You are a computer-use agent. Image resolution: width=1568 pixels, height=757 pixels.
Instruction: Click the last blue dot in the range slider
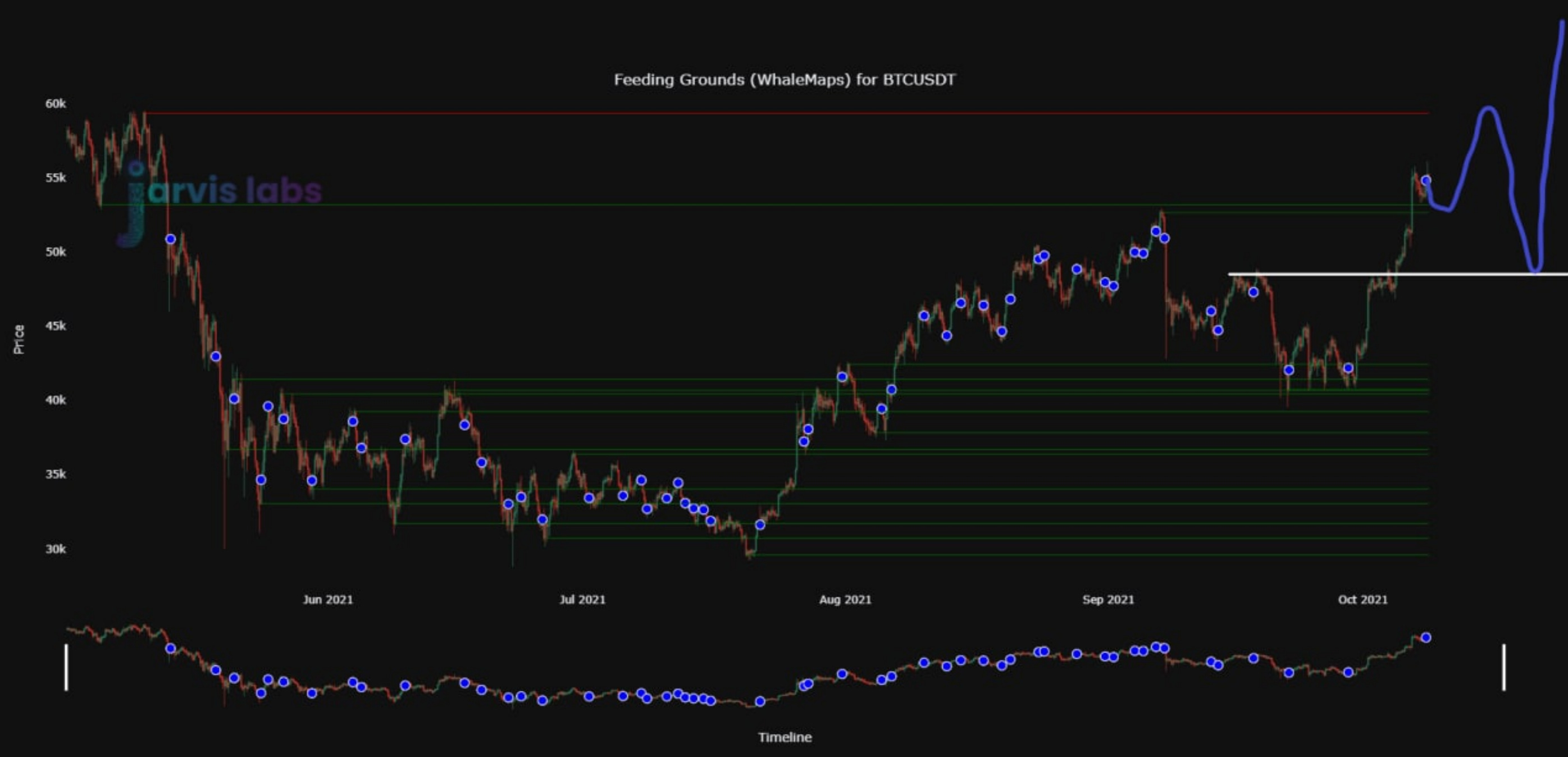(1425, 637)
